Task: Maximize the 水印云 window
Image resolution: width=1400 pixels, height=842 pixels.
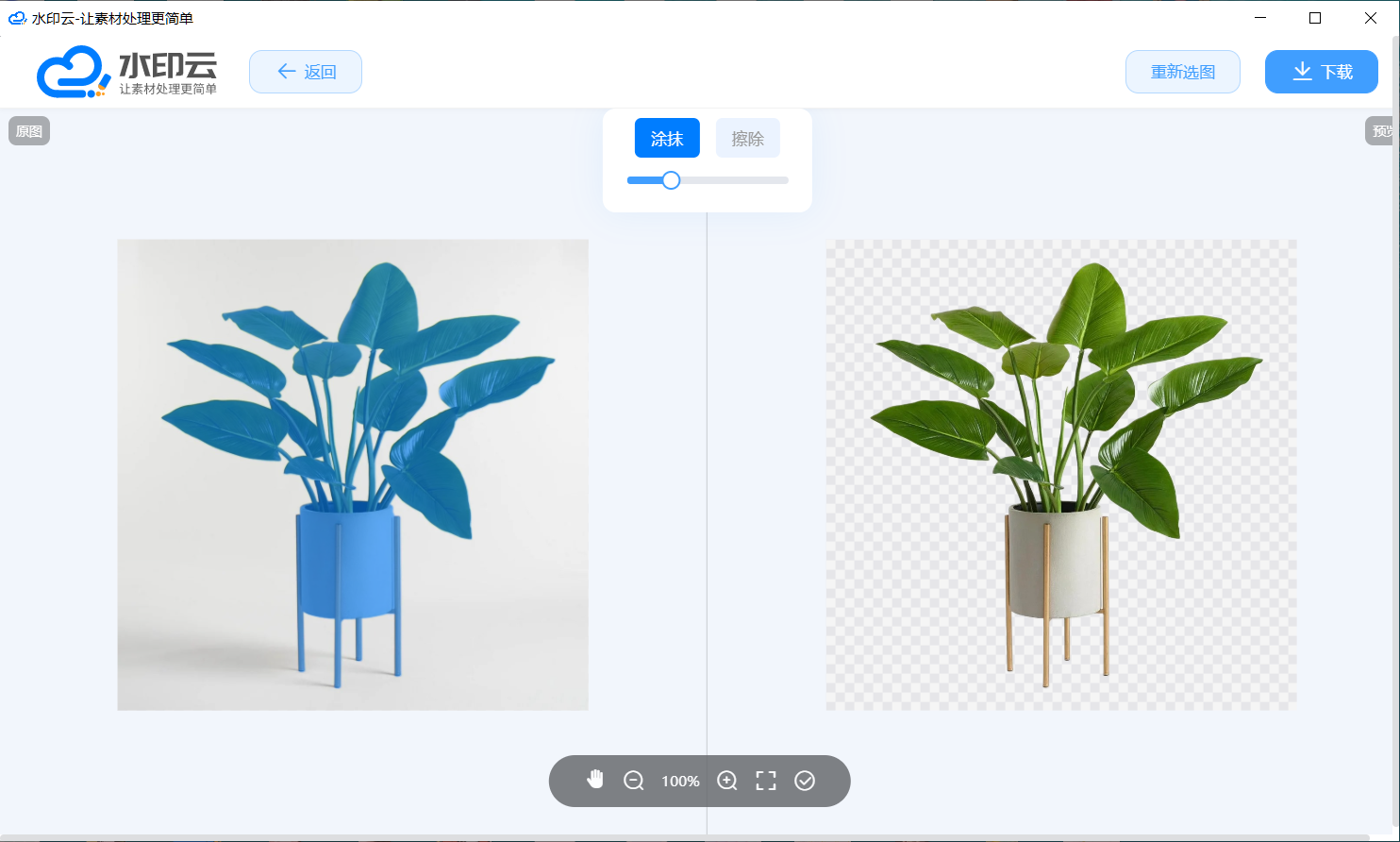Action: coord(1314,18)
